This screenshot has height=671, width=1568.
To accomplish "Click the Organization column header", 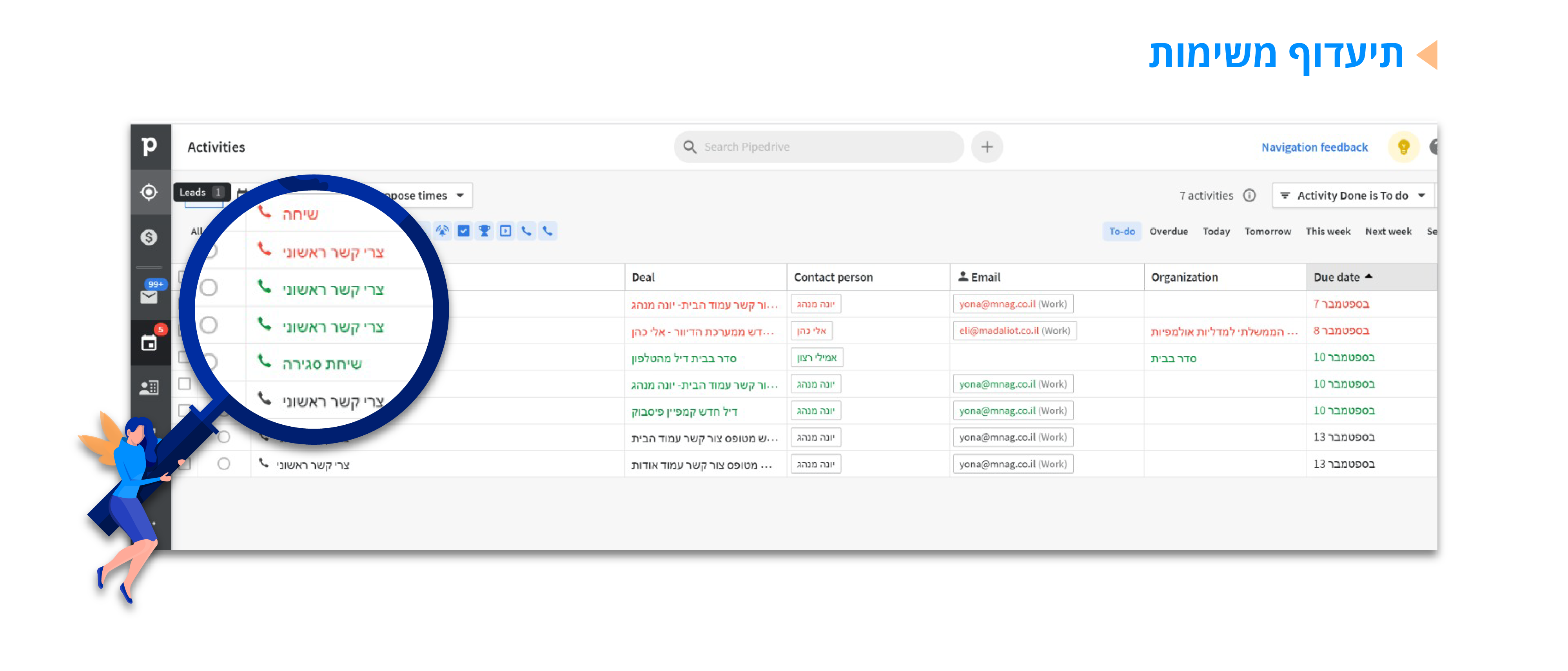I will (1225, 277).
